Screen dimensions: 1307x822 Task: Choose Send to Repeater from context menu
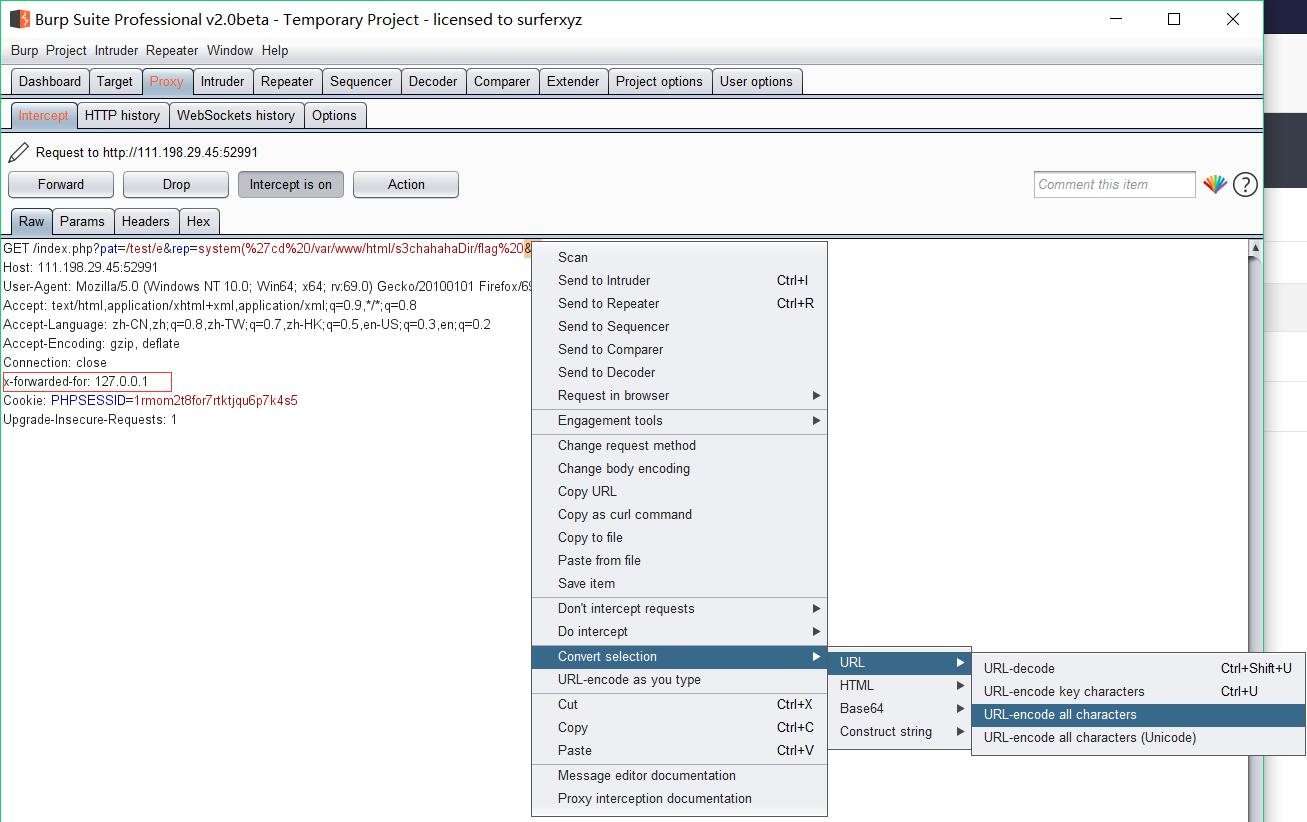click(x=608, y=304)
